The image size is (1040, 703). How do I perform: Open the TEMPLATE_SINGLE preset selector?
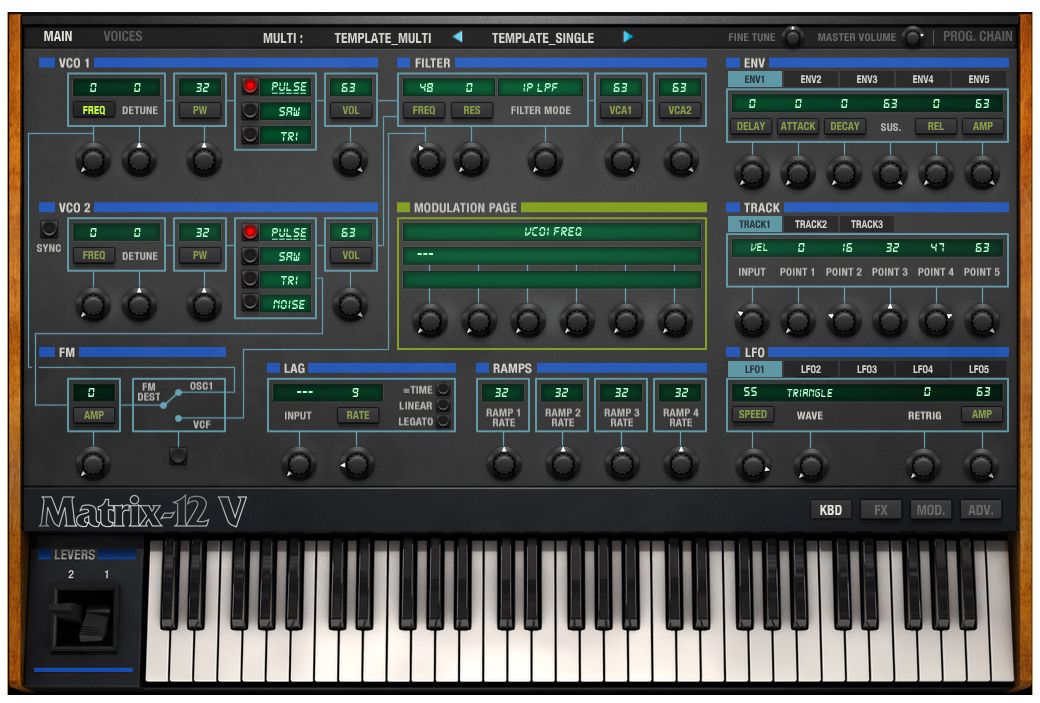click(543, 38)
